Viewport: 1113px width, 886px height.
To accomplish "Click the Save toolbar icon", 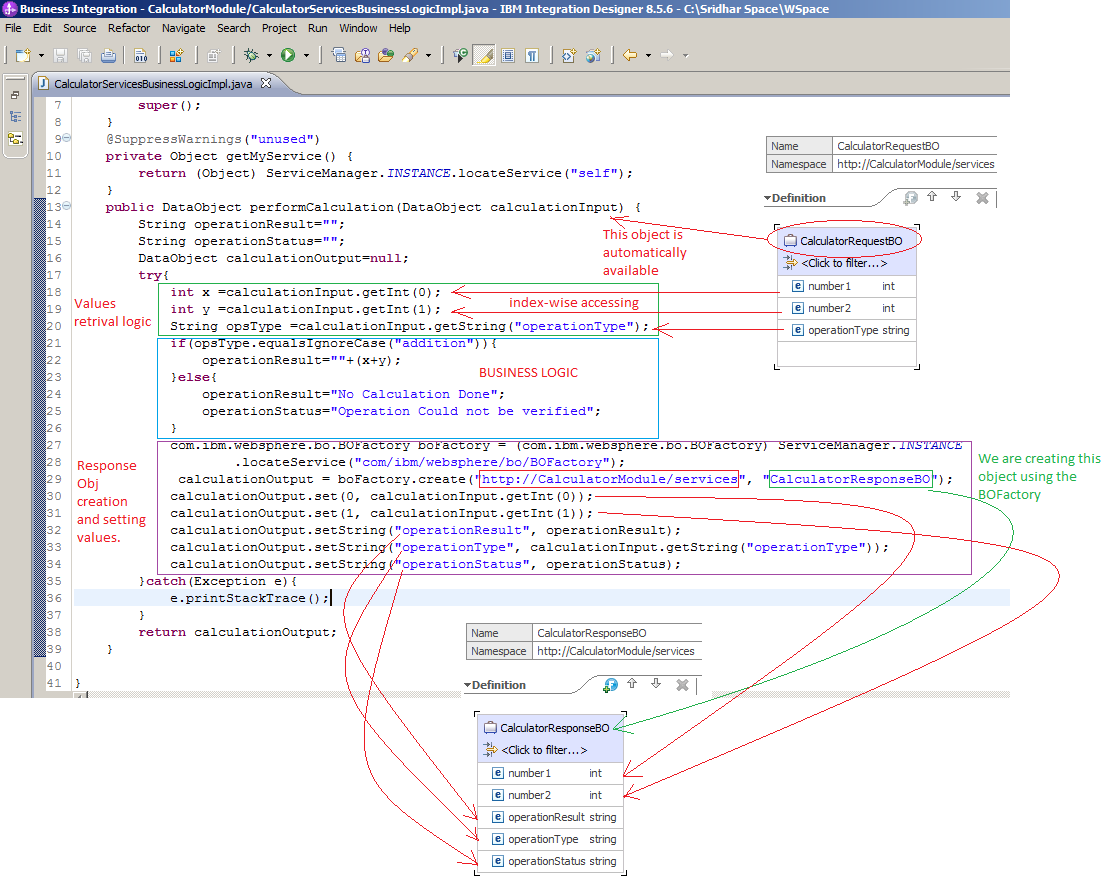I will point(60,55).
